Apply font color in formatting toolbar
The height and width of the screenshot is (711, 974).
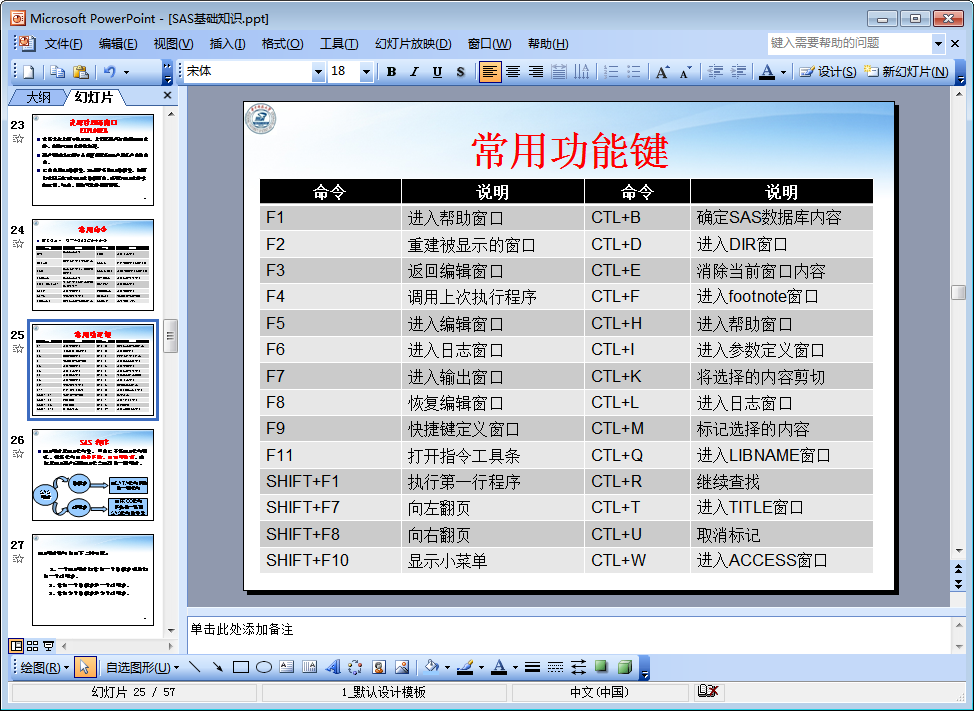767,72
